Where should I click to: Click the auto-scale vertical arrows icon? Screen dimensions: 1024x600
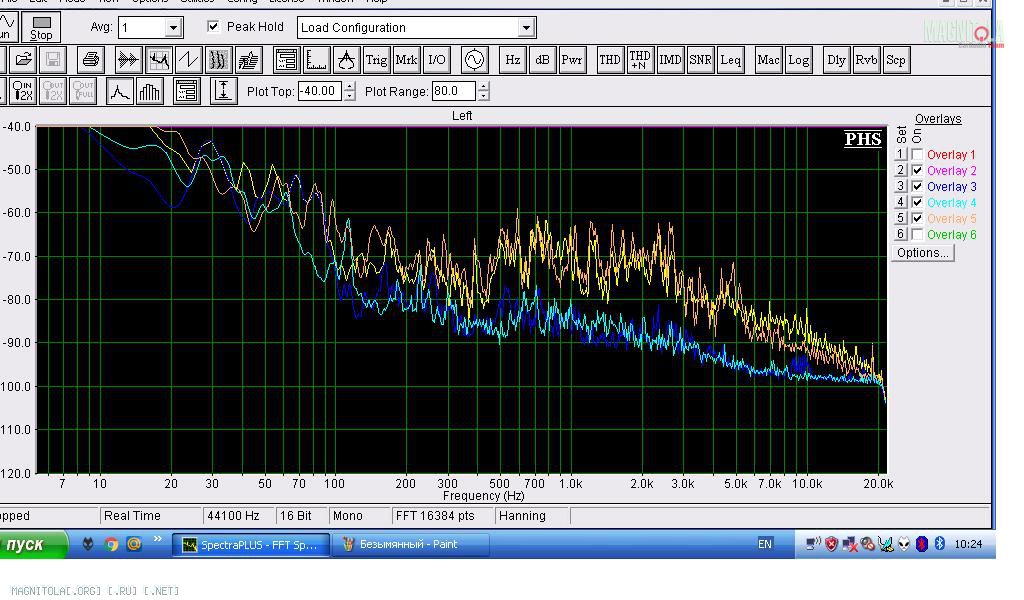tap(223, 91)
